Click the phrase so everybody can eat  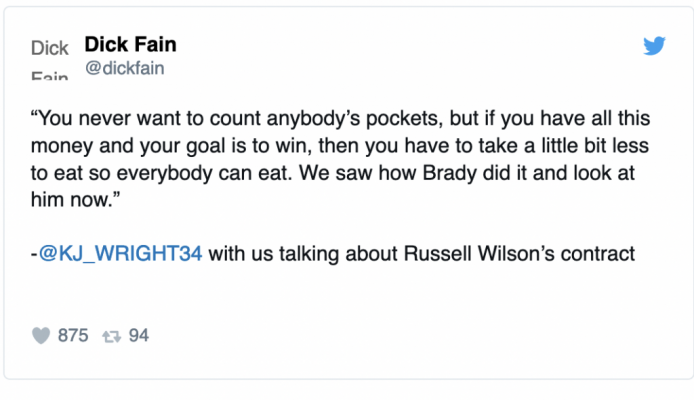[x=190, y=173]
